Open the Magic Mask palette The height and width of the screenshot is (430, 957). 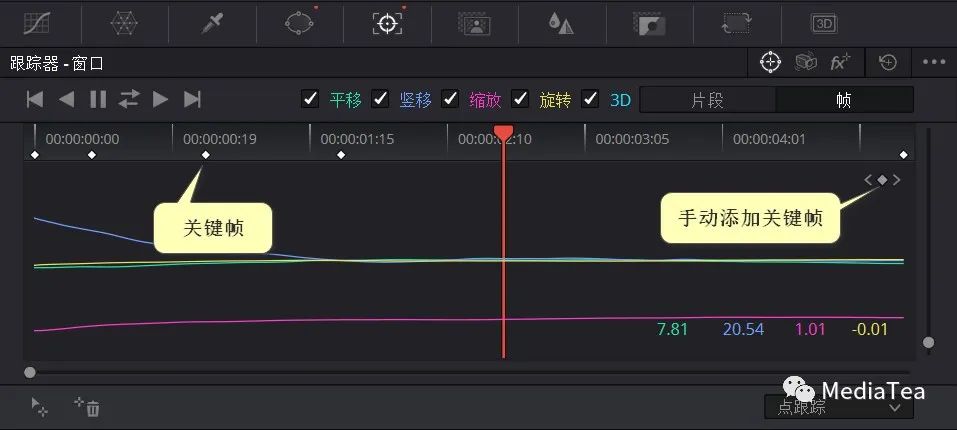[474, 24]
